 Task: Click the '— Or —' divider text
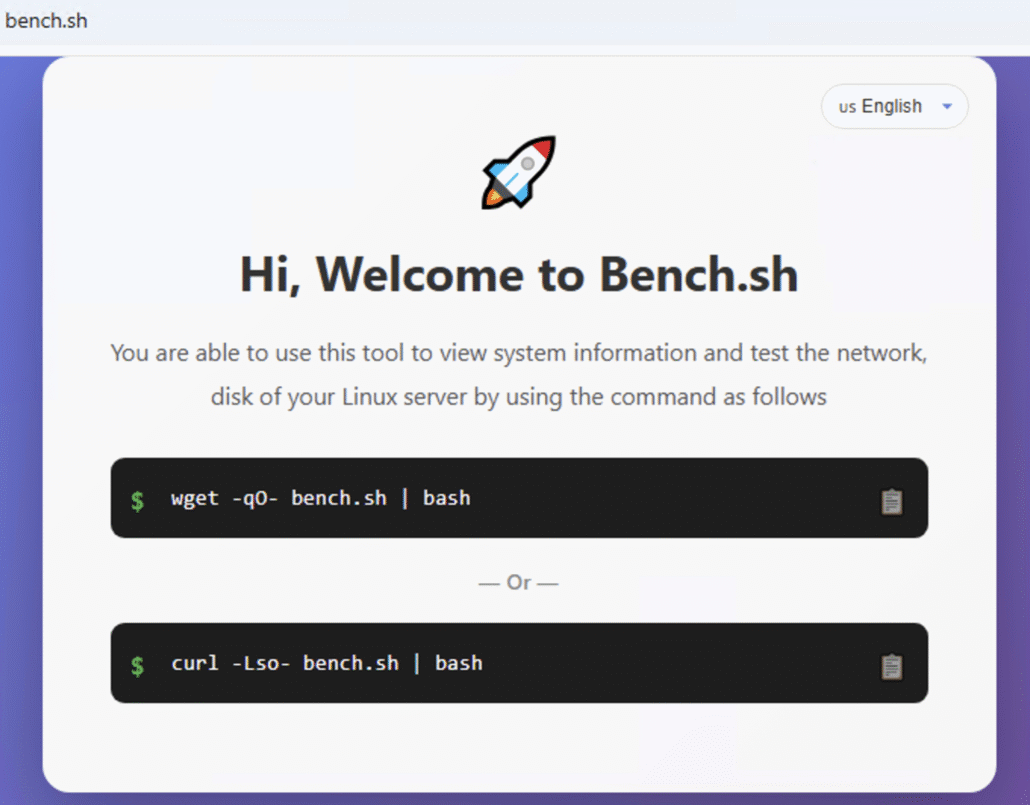pyautogui.click(x=518, y=582)
